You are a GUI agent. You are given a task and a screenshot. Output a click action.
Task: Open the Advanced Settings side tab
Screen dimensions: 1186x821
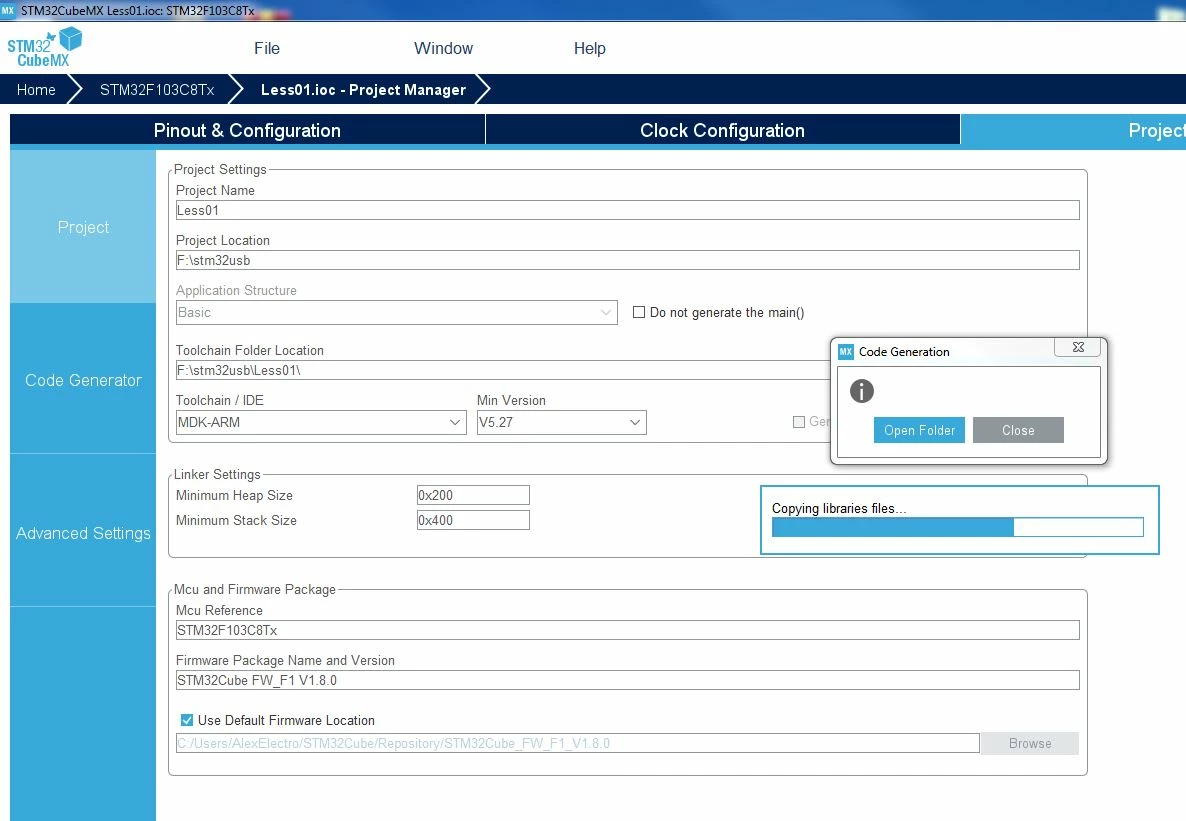click(83, 533)
